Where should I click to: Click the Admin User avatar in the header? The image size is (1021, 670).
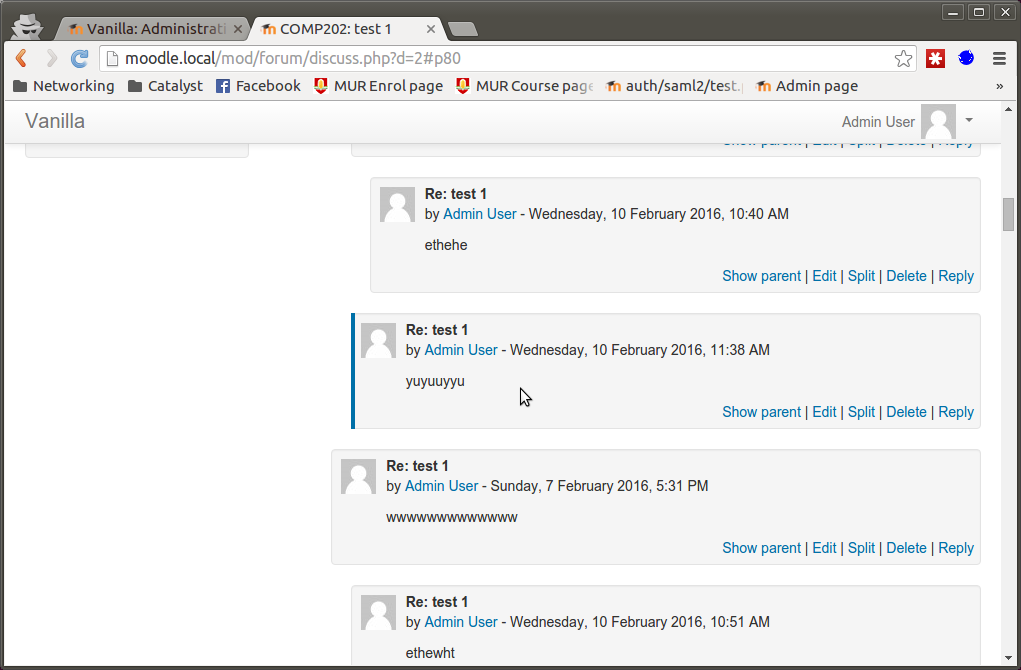[x=938, y=122]
